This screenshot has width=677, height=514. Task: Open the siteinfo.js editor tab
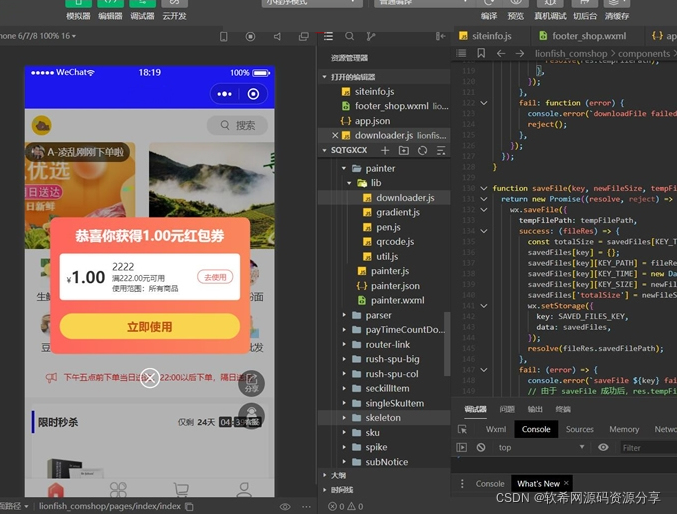point(485,36)
